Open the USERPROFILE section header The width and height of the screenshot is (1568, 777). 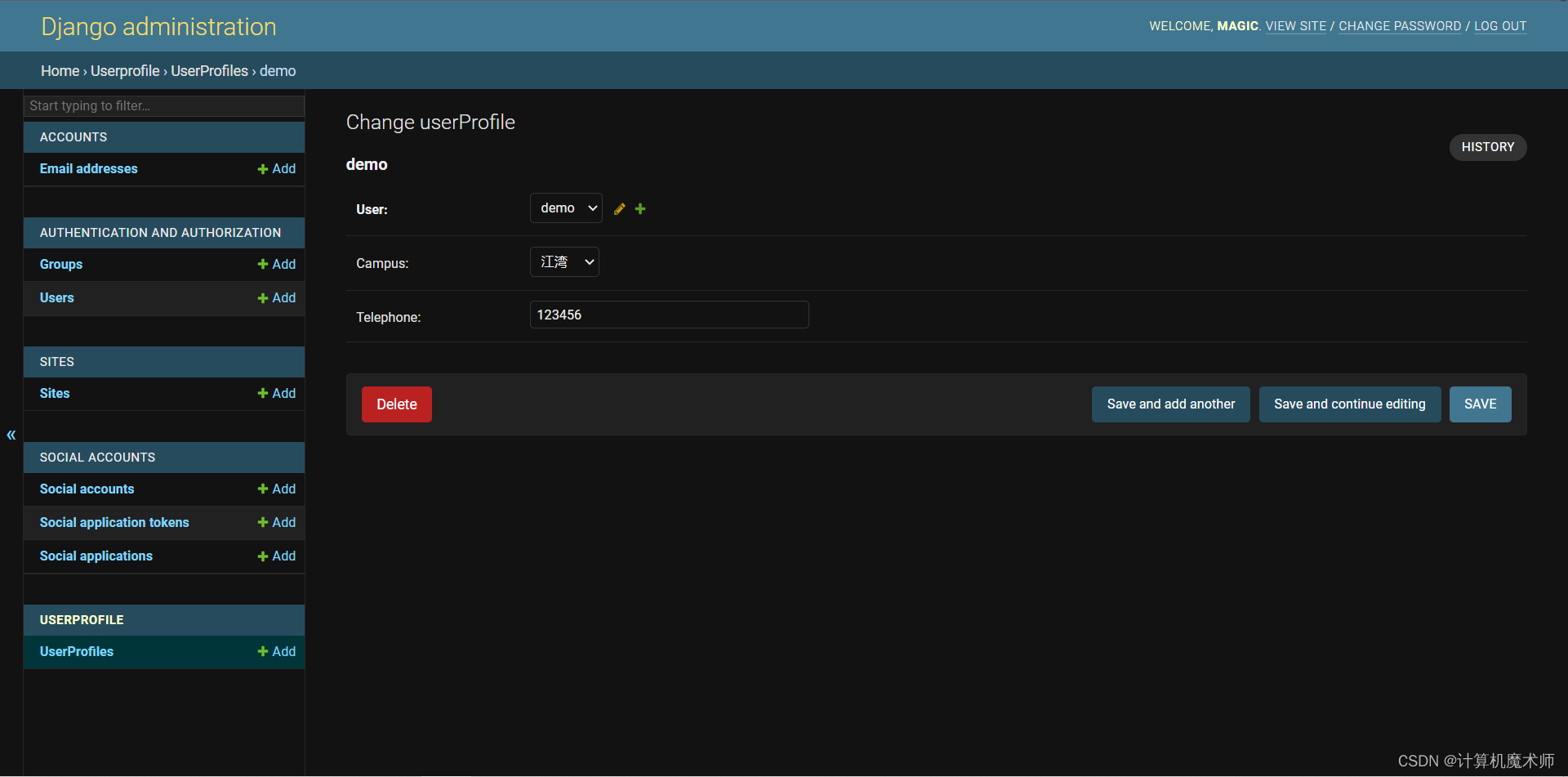pyautogui.click(x=82, y=620)
